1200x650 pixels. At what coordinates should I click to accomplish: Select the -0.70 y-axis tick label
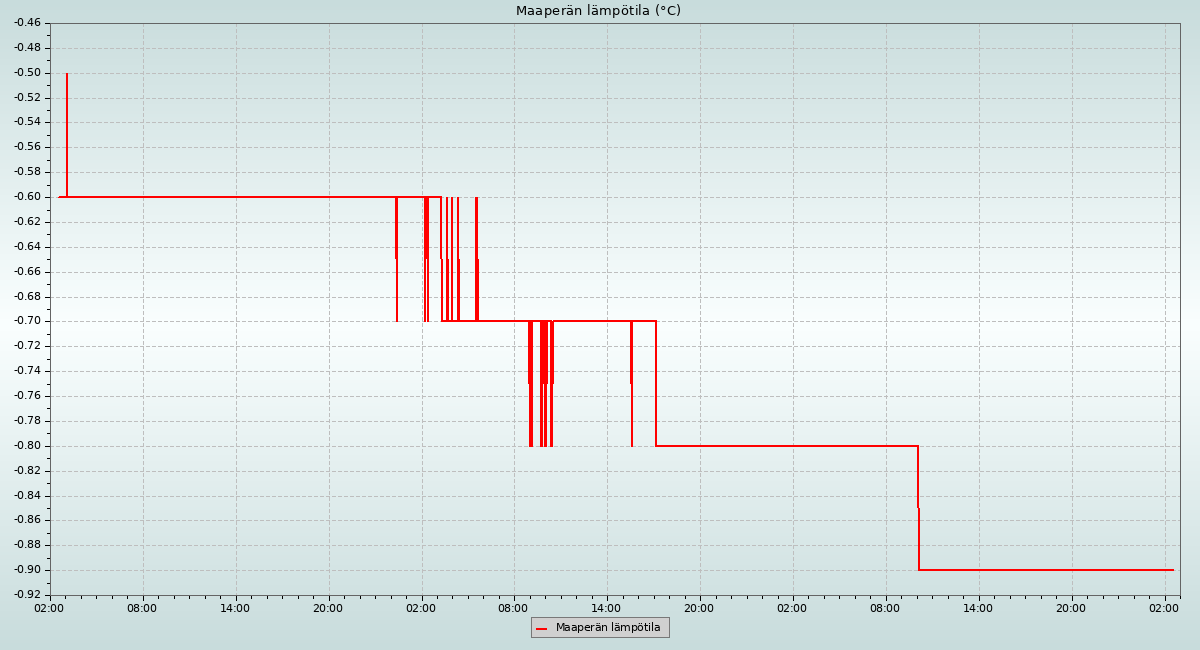(27, 321)
